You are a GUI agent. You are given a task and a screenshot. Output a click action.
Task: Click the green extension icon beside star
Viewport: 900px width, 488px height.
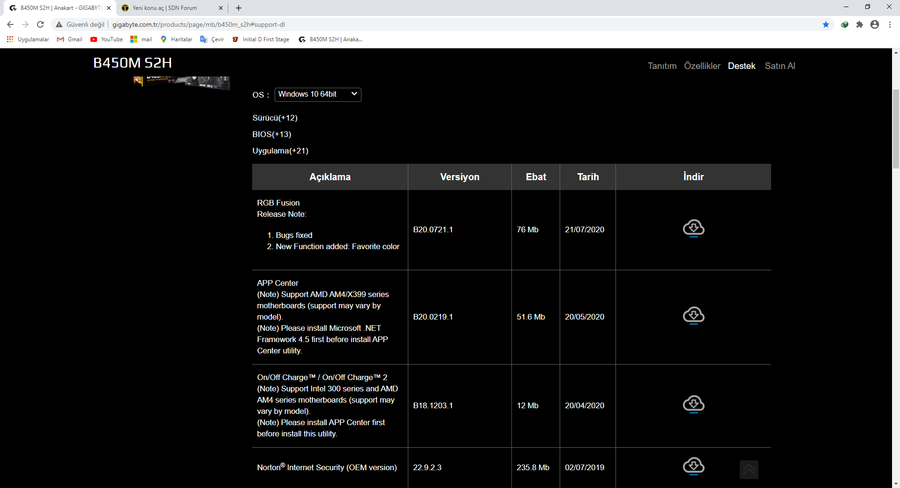tap(844, 24)
